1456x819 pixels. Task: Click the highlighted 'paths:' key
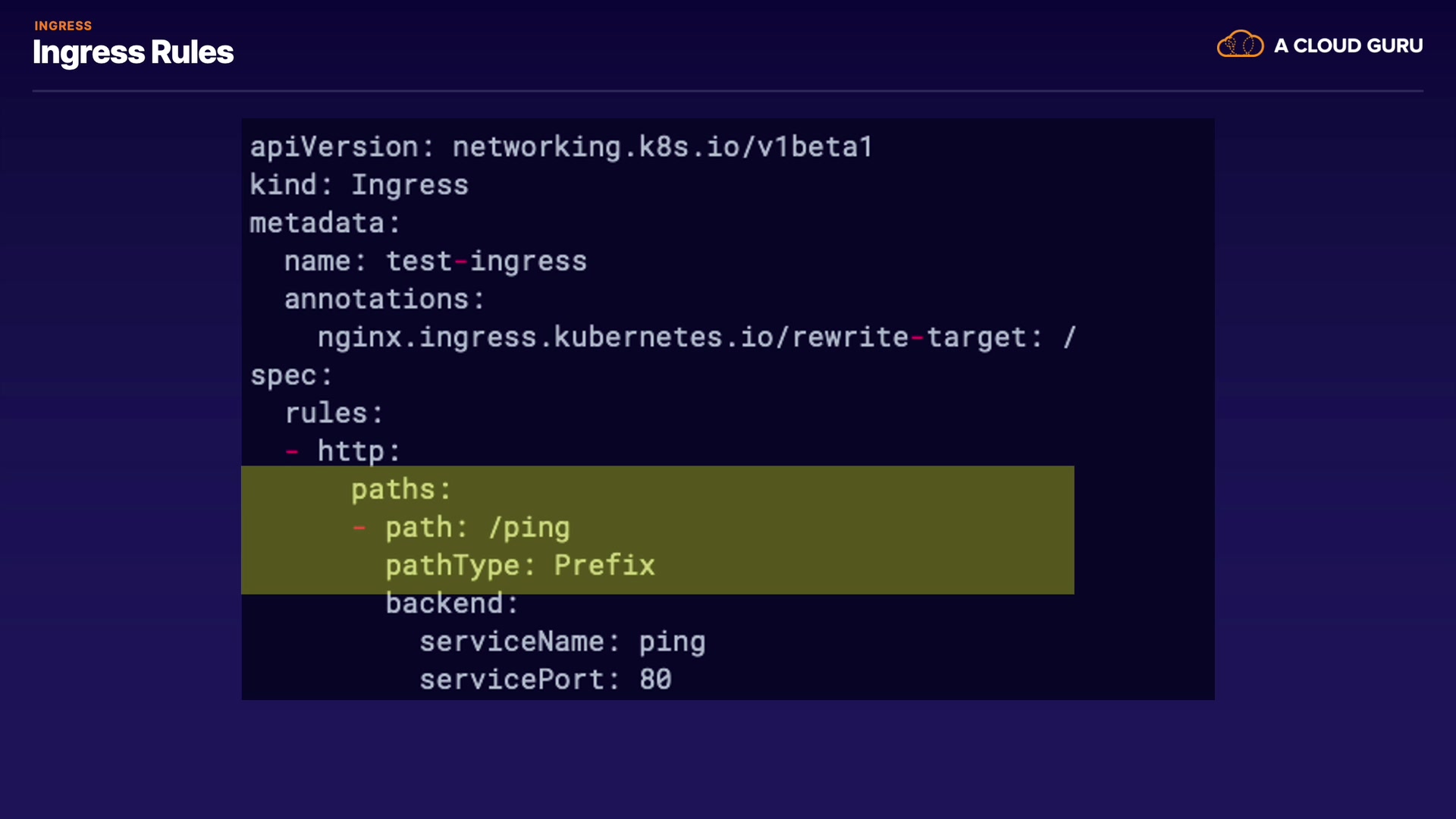tap(400, 489)
